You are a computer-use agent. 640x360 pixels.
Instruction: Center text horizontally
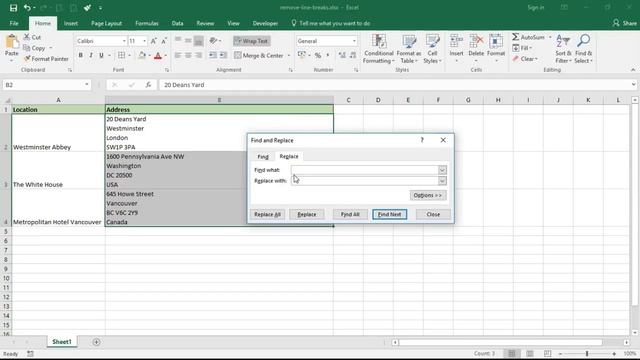188,55
